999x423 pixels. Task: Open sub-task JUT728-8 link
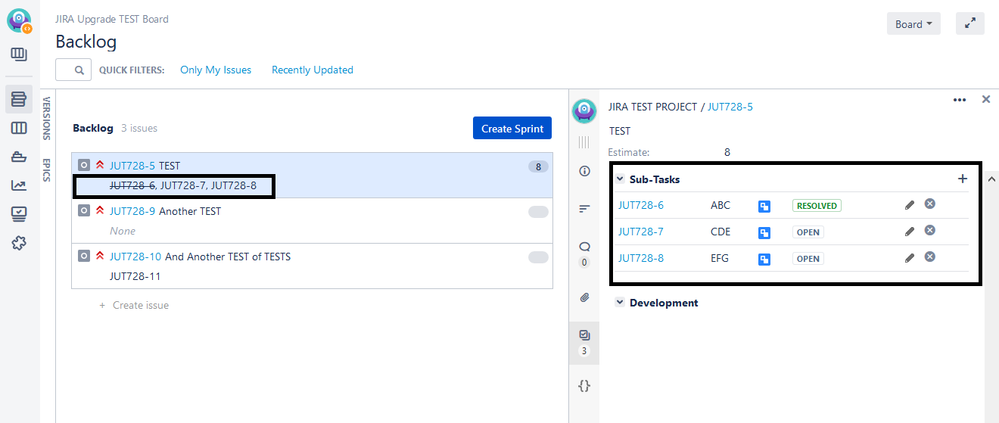tap(641, 258)
